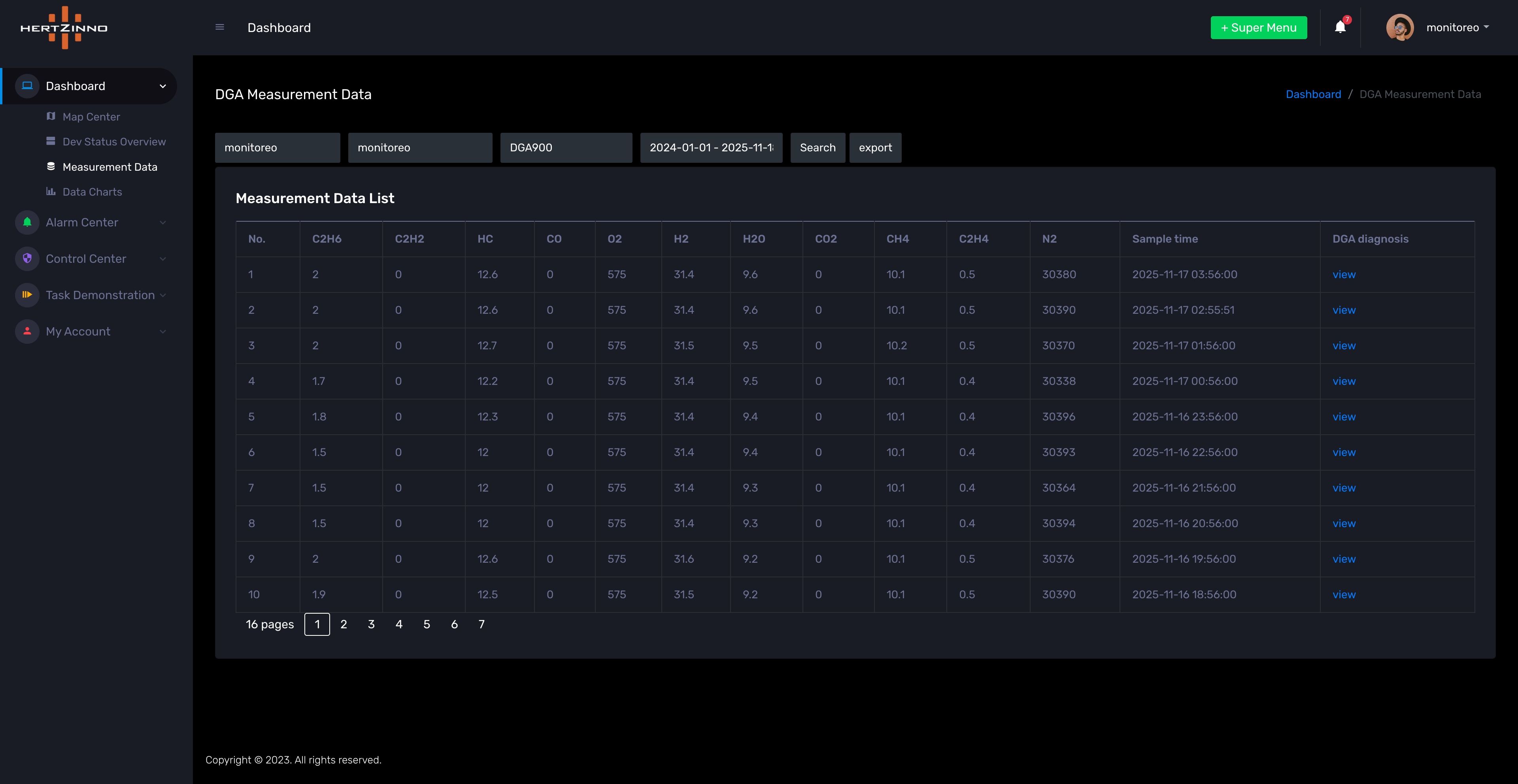The width and height of the screenshot is (1518, 784).
Task: Click the Dashboard laptop icon in sidebar
Action: click(x=27, y=86)
